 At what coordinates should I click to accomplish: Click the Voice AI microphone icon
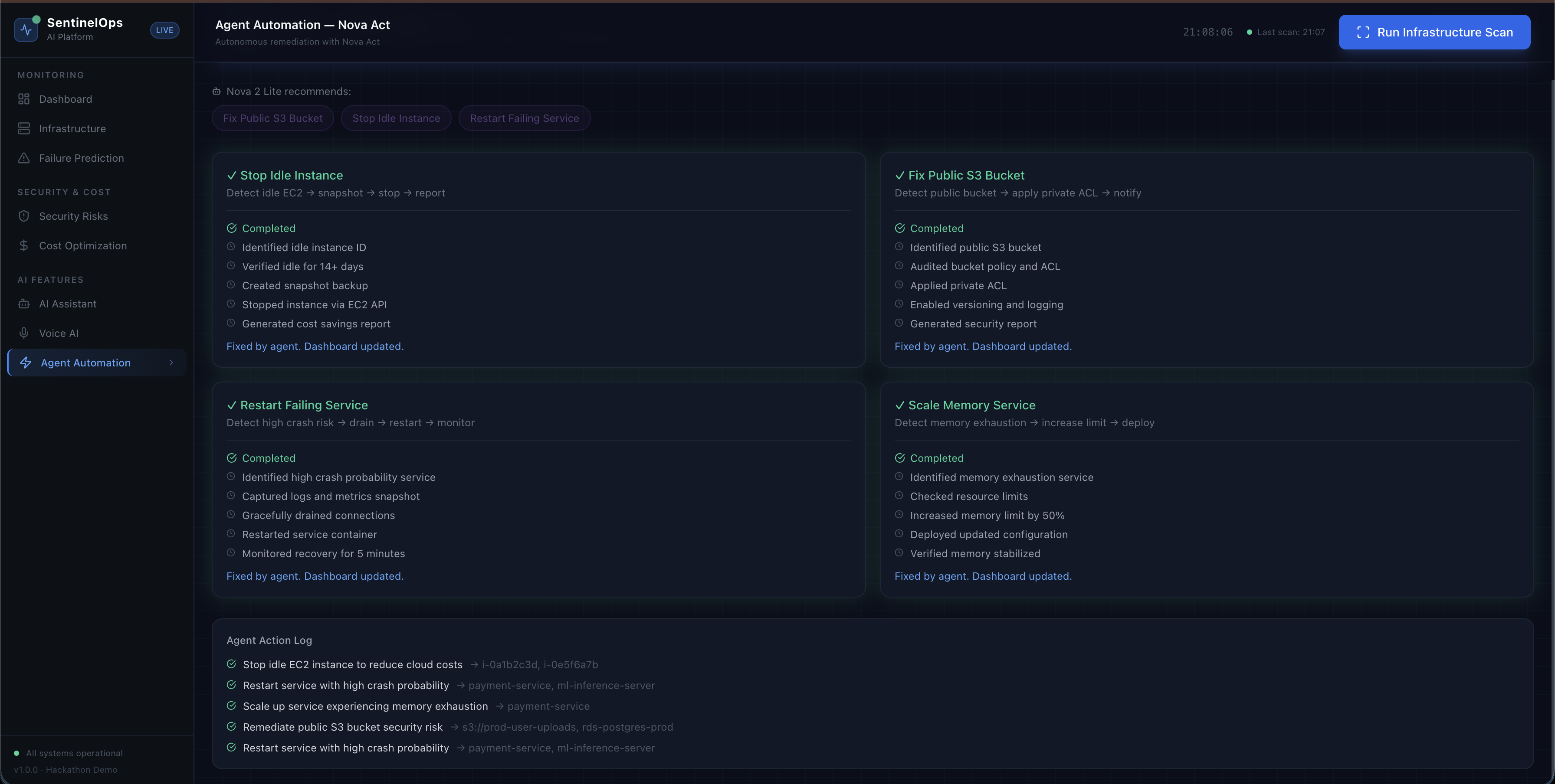pos(23,333)
